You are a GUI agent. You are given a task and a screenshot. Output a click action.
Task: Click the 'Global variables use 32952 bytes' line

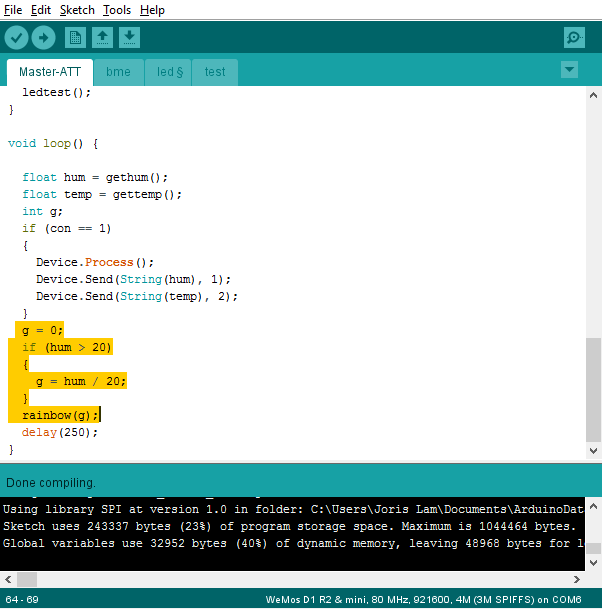tap(293, 543)
